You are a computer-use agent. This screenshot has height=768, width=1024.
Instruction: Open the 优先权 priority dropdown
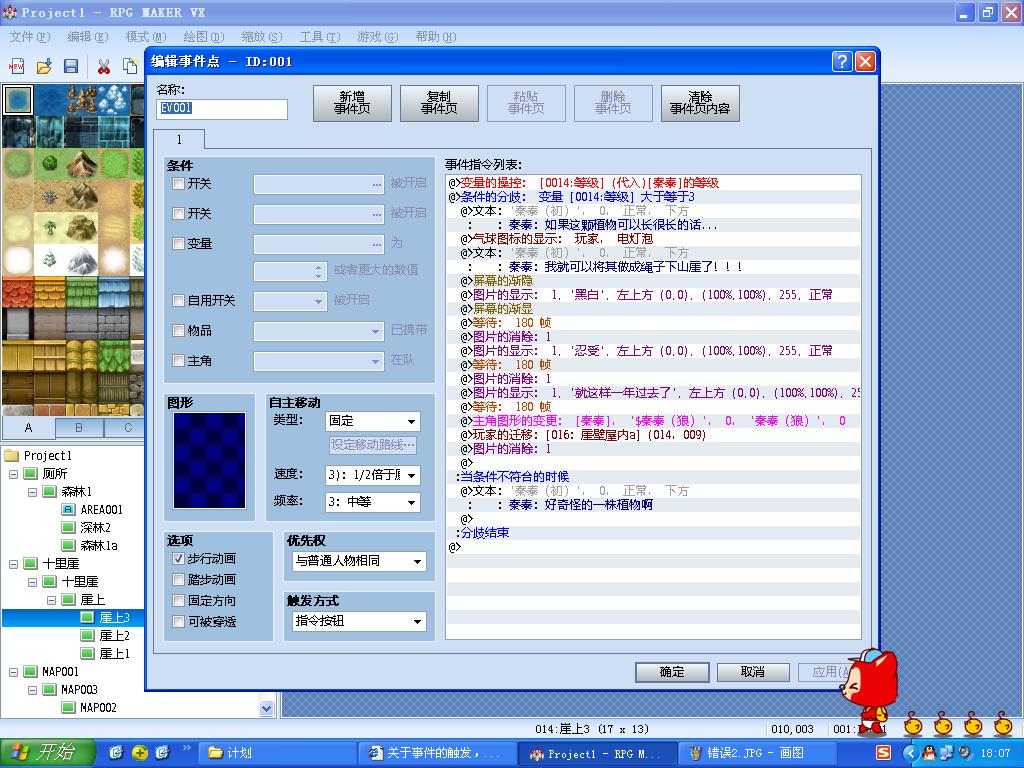click(359, 561)
